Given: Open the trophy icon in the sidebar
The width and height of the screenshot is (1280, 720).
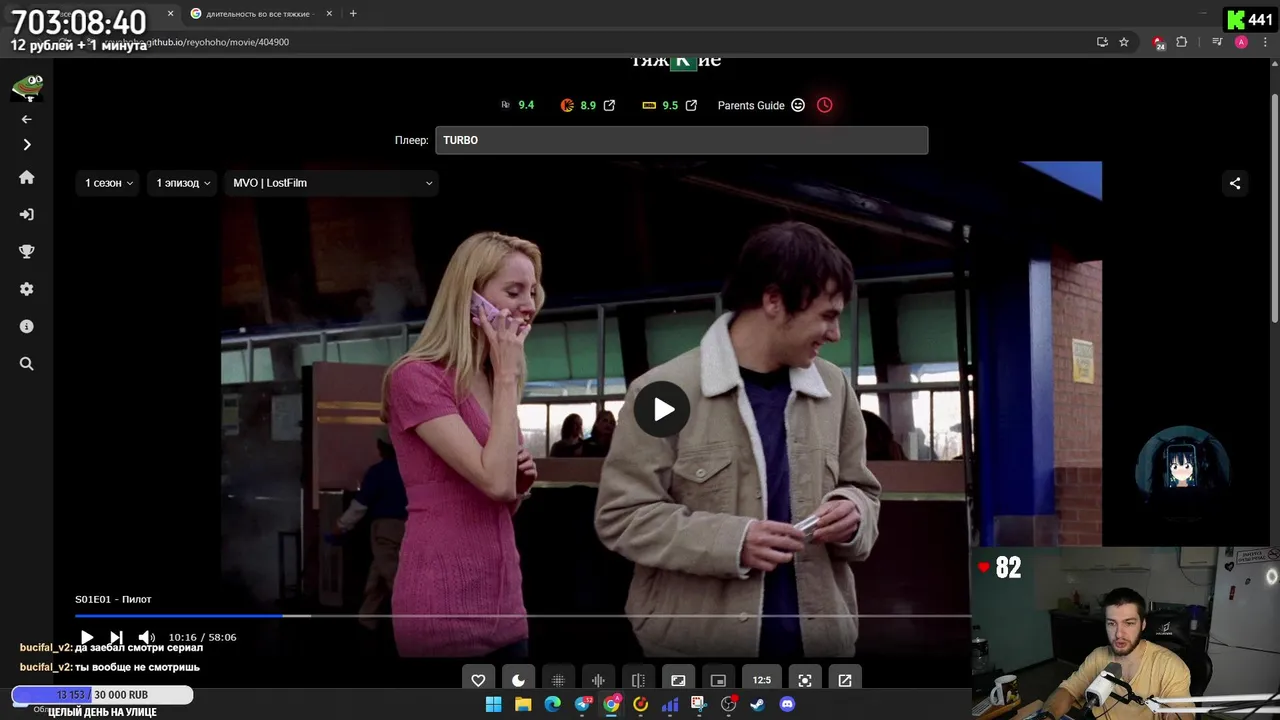Looking at the screenshot, I should (x=27, y=252).
